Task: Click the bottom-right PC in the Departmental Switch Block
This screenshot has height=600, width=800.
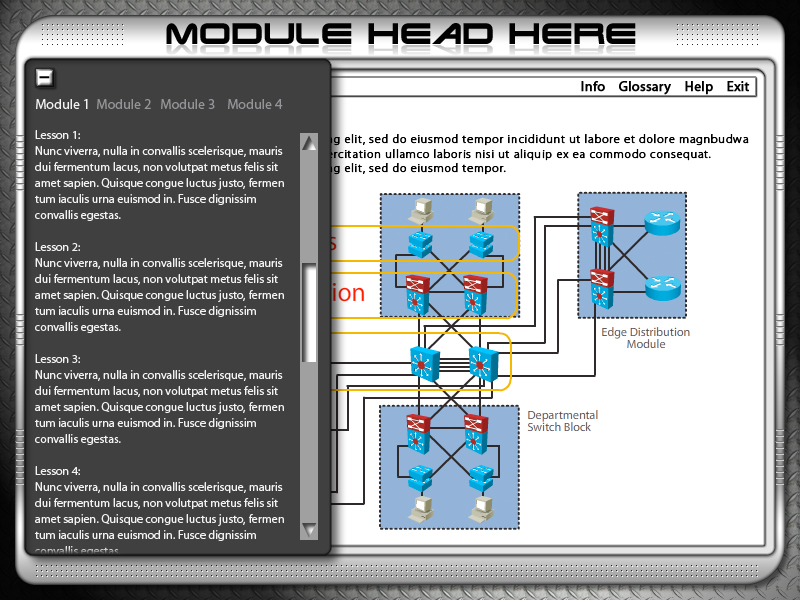Action: coord(484,508)
